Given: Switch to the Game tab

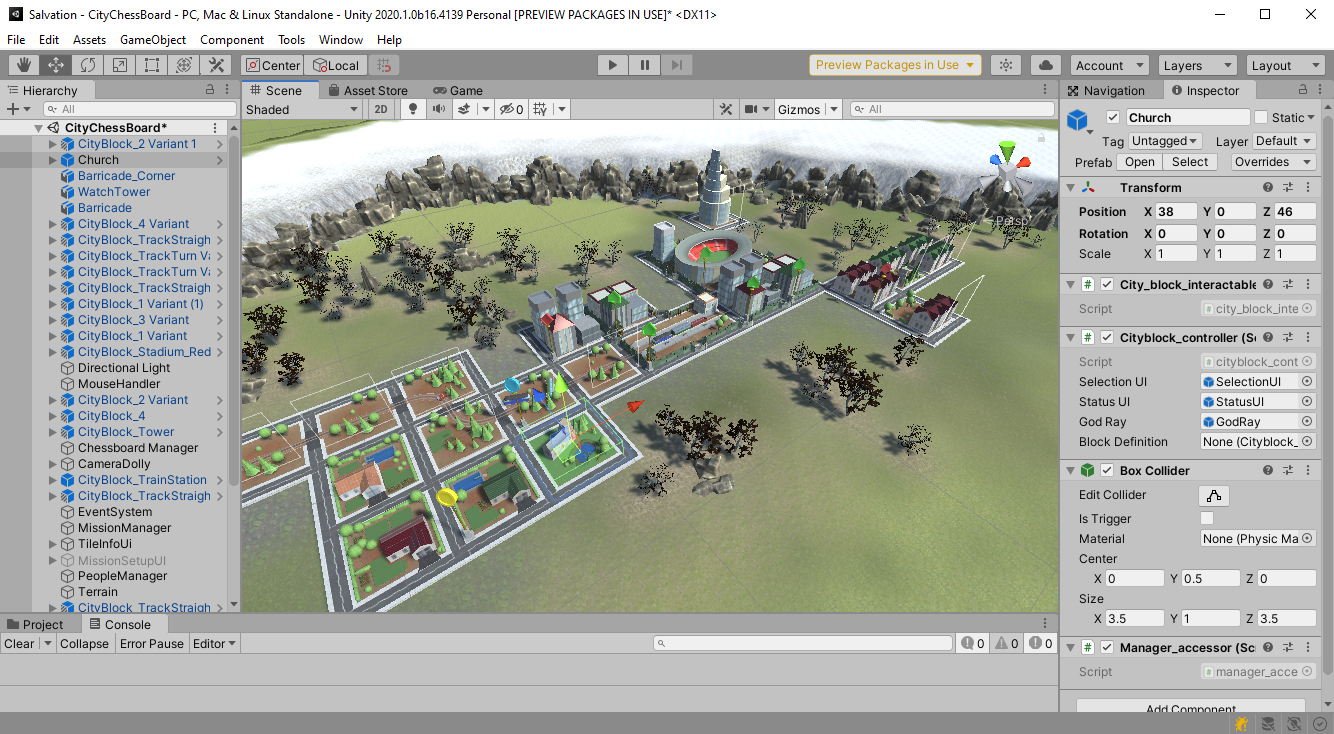Looking at the screenshot, I should coord(458,90).
